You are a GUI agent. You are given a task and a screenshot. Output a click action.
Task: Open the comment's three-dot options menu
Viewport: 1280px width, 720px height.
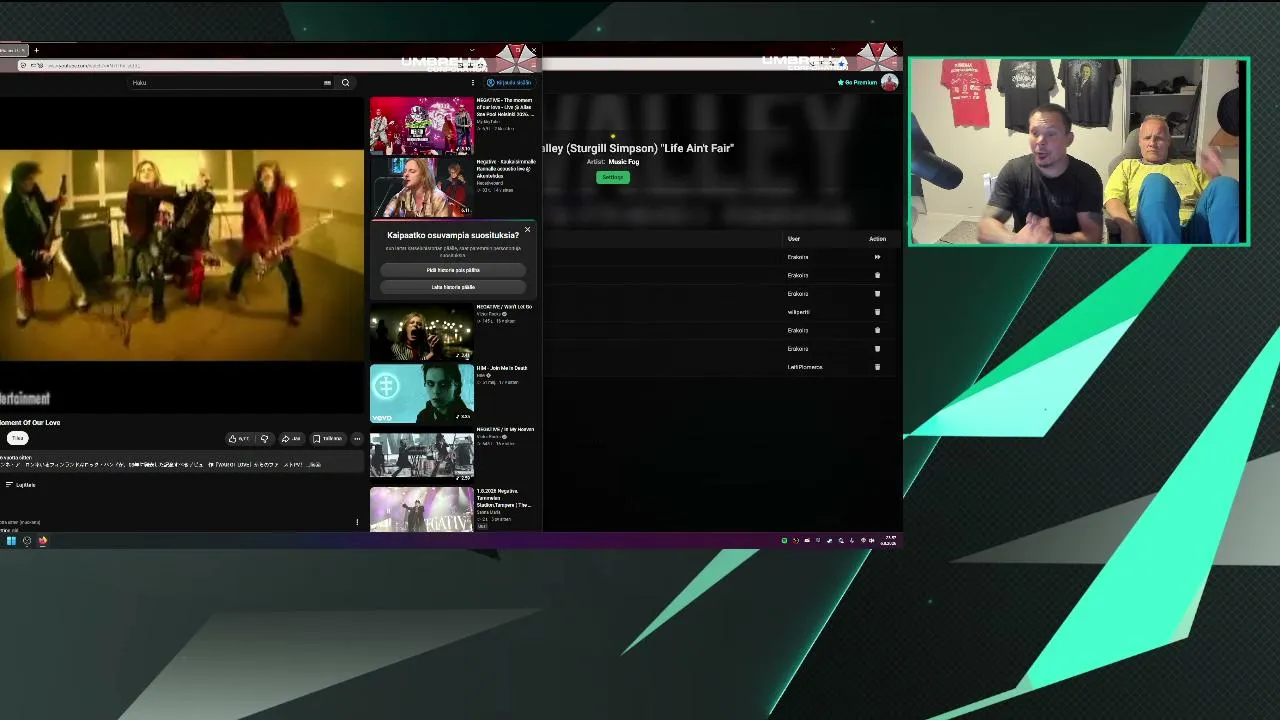[x=357, y=521]
